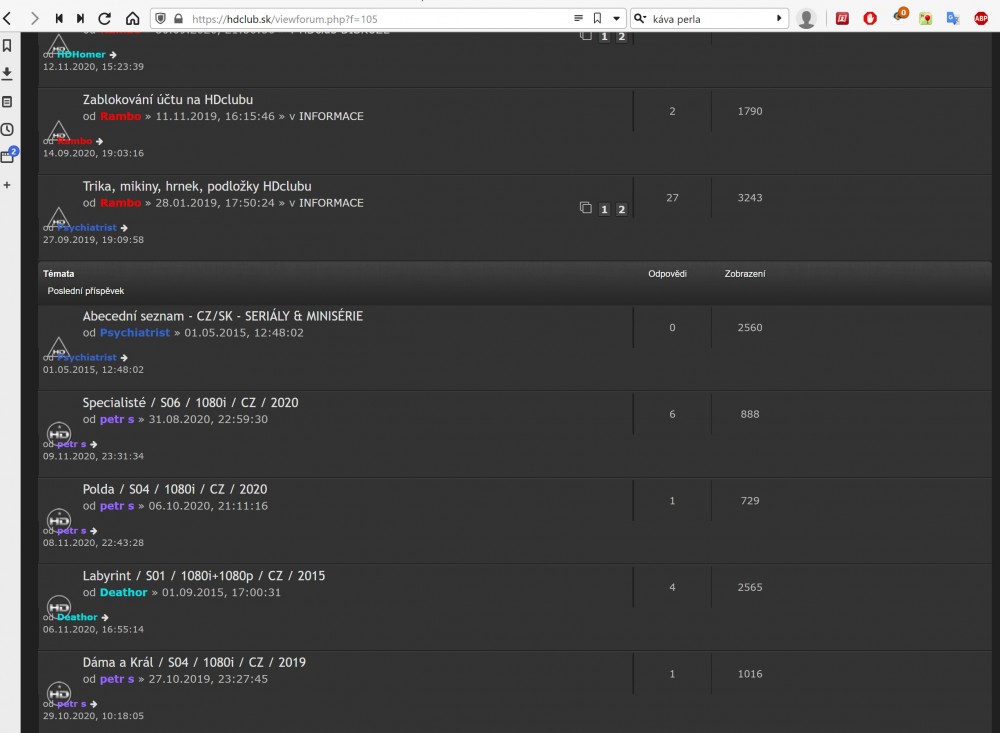Jump to last post by HDHomer arrow
Viewport: 1000px width, 733px height.
pos(113,55)
